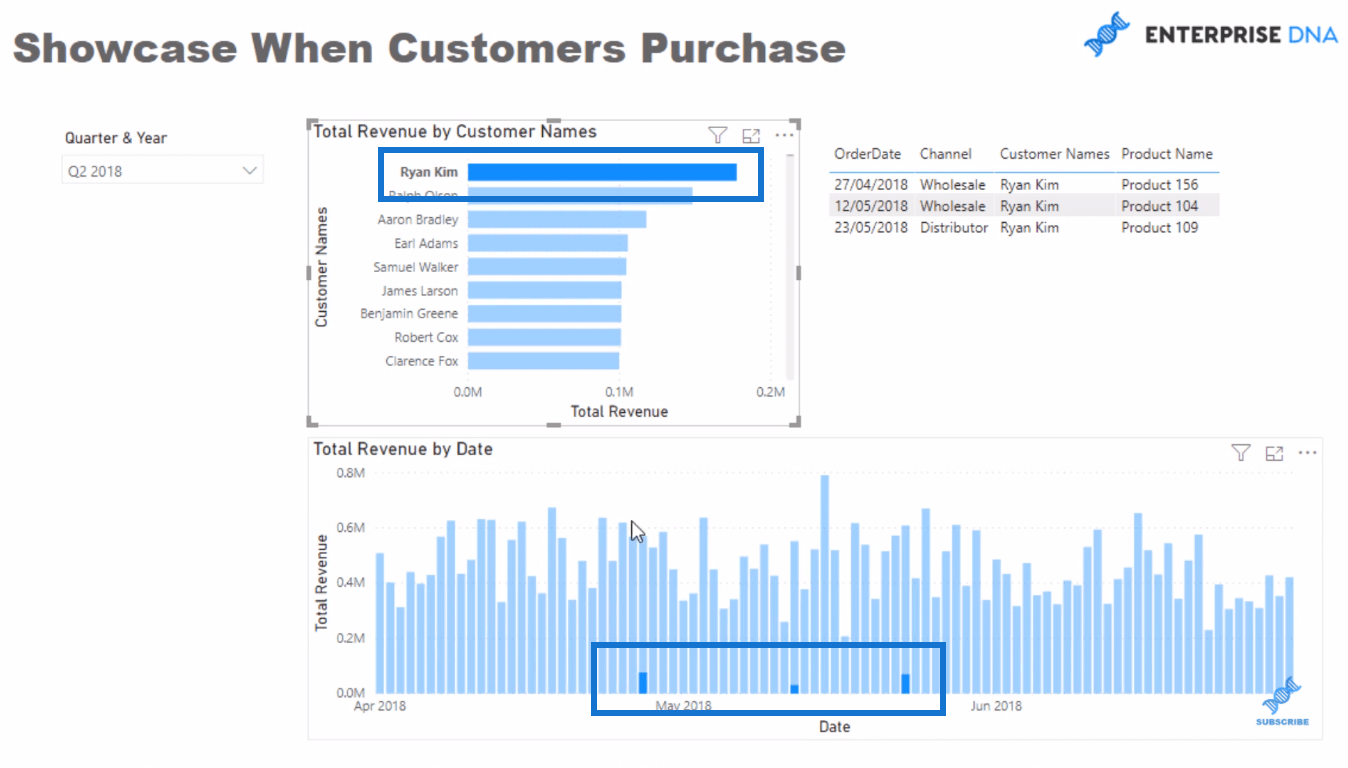Select the Clarence Fox bar
1348x768 pixels.
pos(544,361)
